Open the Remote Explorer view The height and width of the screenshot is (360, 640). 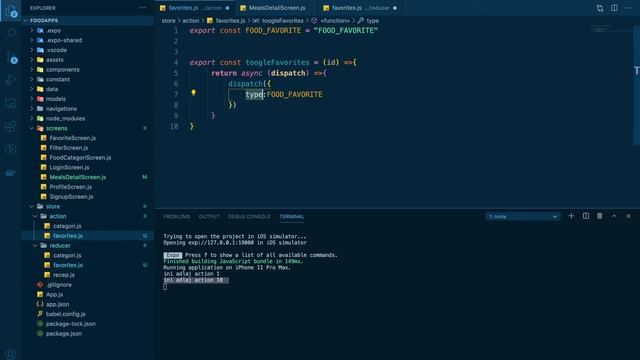11,104
